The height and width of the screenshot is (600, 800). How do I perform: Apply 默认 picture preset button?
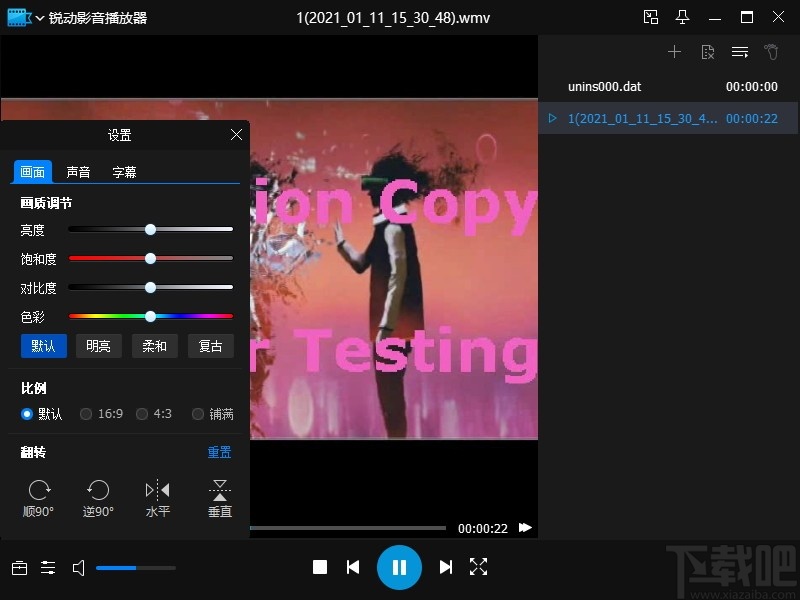[44, 346]
